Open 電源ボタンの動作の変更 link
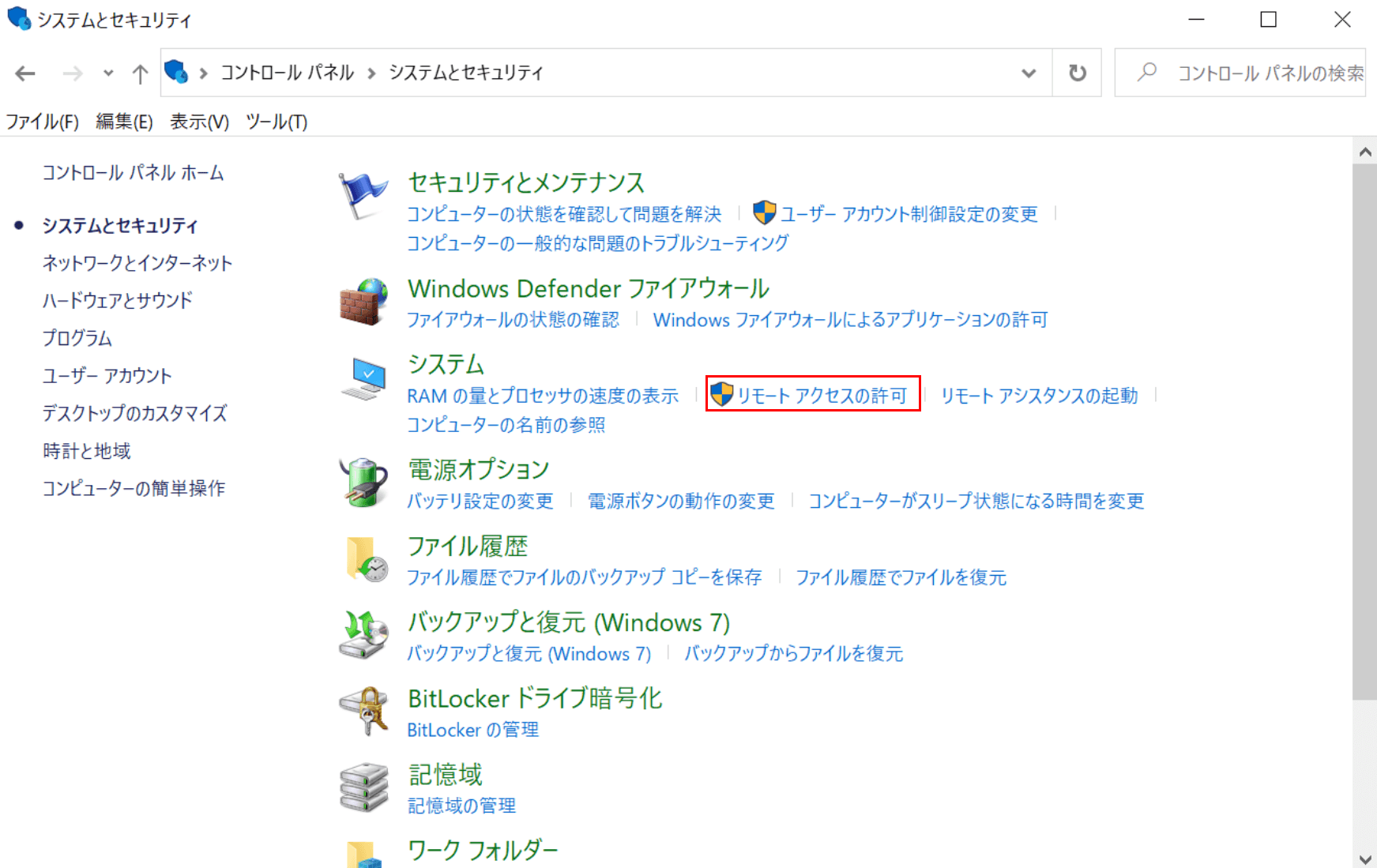This screenshot has width=1377, height=868. (681, 501)
